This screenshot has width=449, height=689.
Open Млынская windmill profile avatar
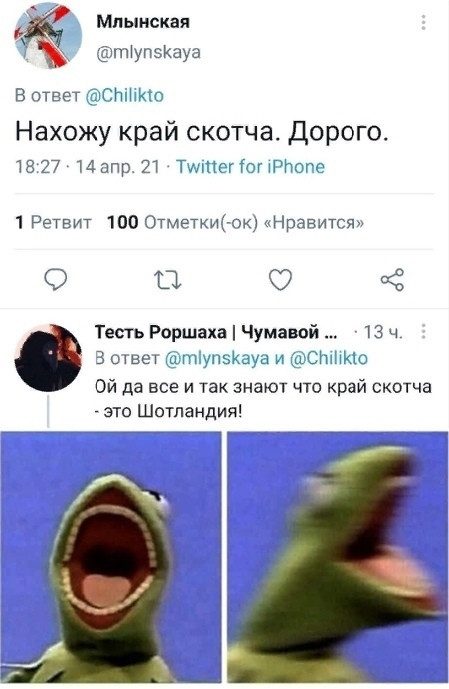[x=48, y=36]
